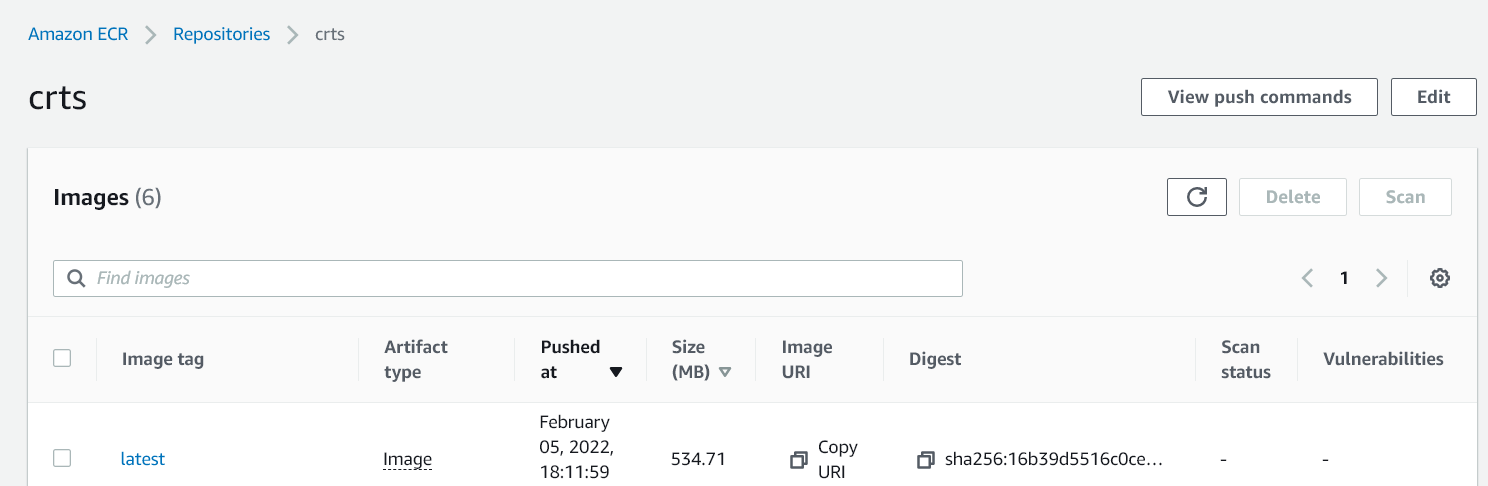
Task: Toggle the select-all images checkbox
Action: (62, 358)
